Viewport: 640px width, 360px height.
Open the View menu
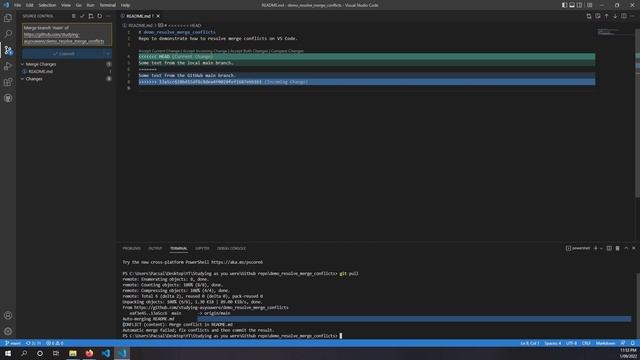(66, 5)
